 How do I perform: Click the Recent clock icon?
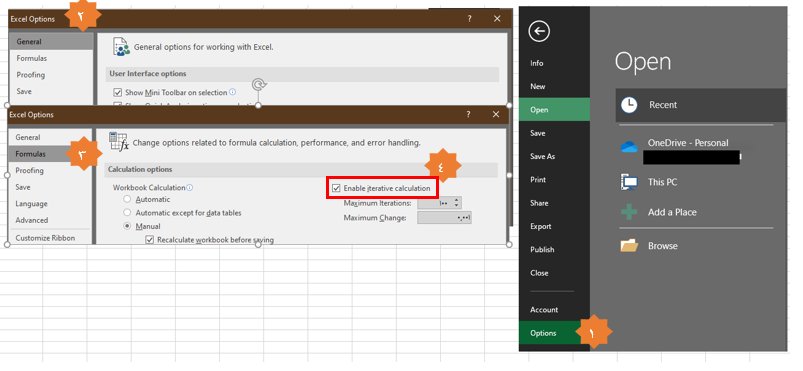pyautogui.click(x=629, y=105)
